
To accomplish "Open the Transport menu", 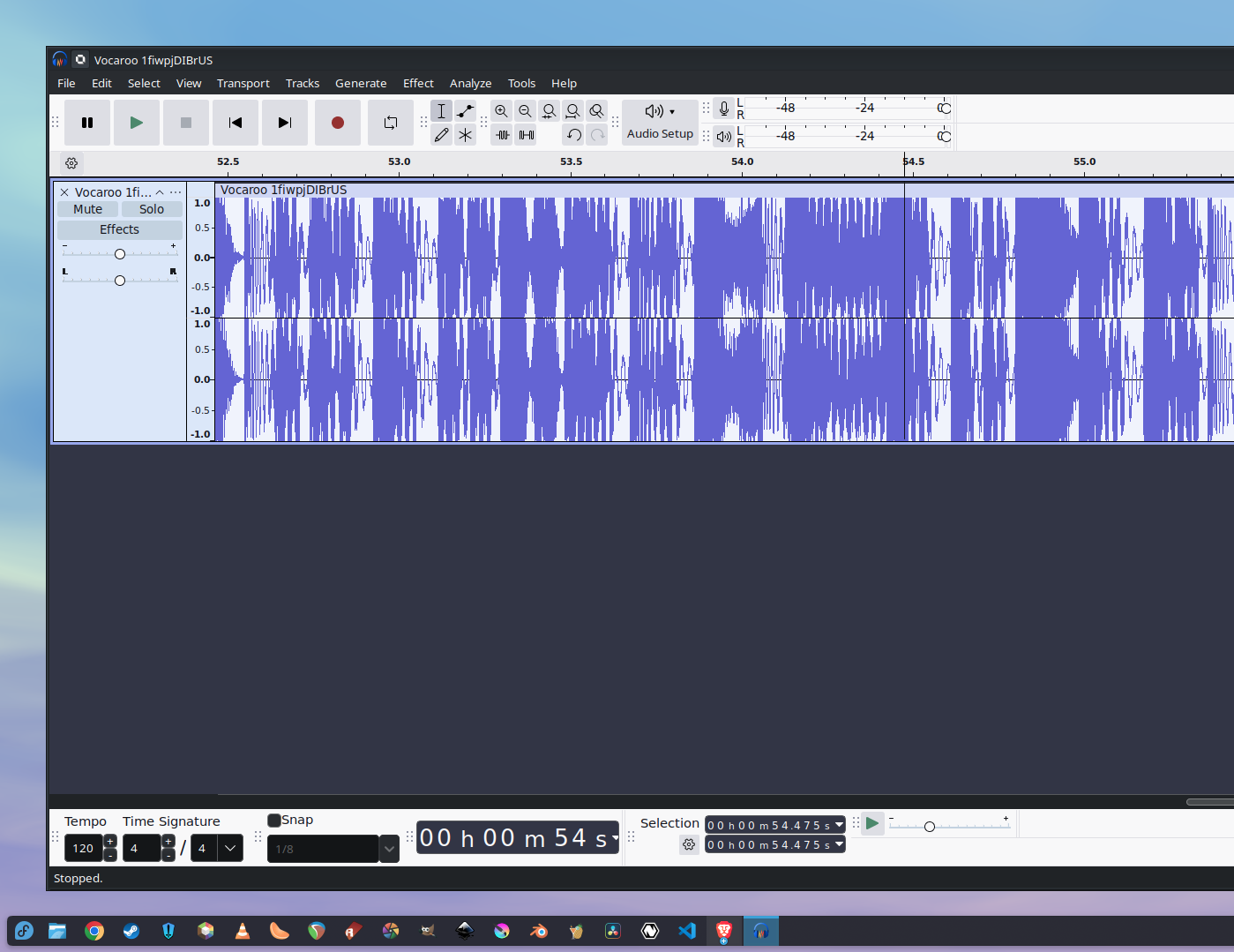I will click(x=243, y=83).
